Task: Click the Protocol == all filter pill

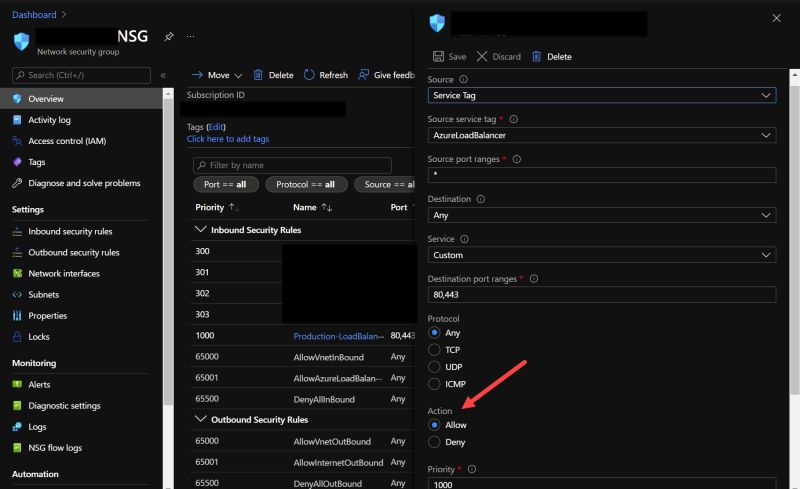Action: pos(306,184)
